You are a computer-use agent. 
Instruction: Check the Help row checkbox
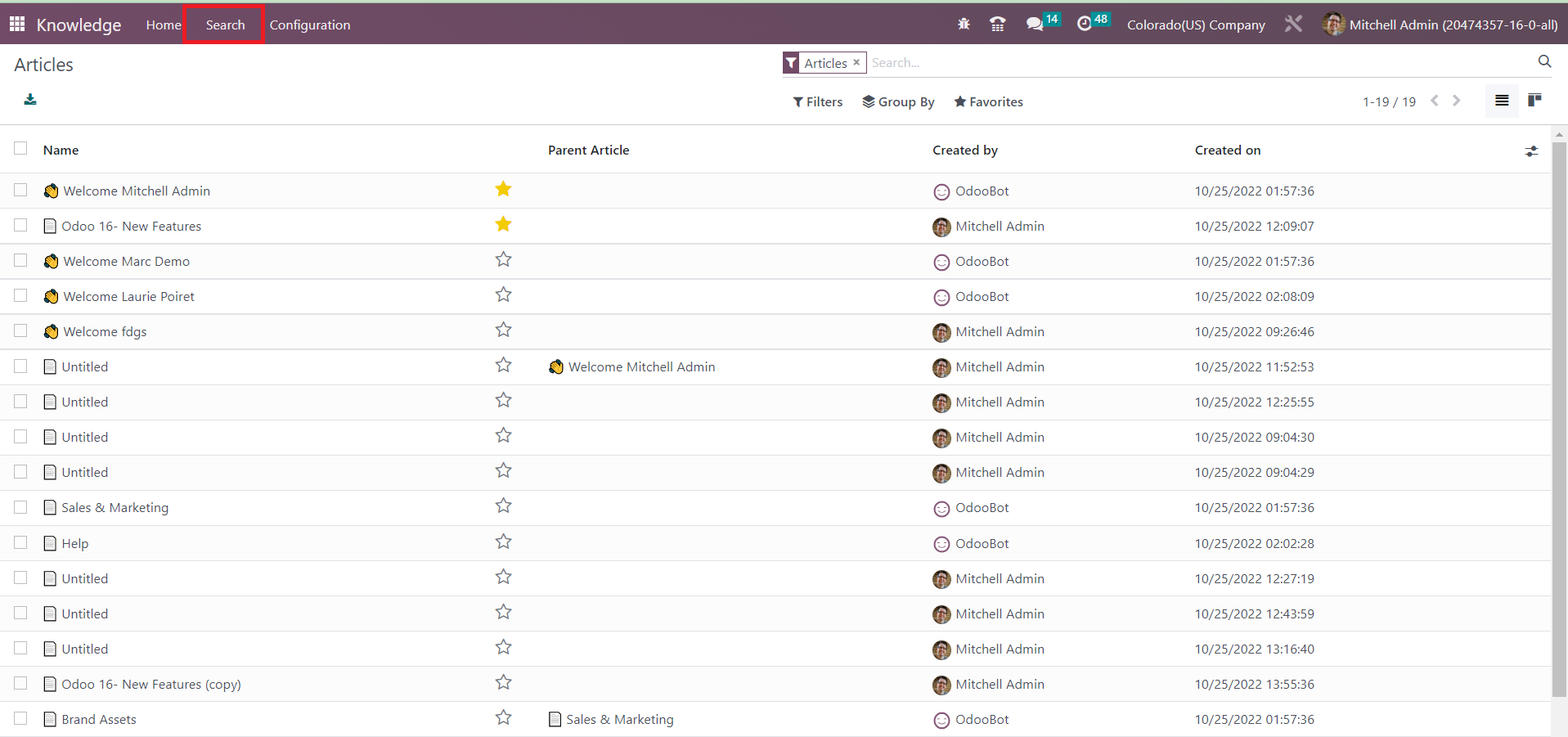(x=20, y=542)
